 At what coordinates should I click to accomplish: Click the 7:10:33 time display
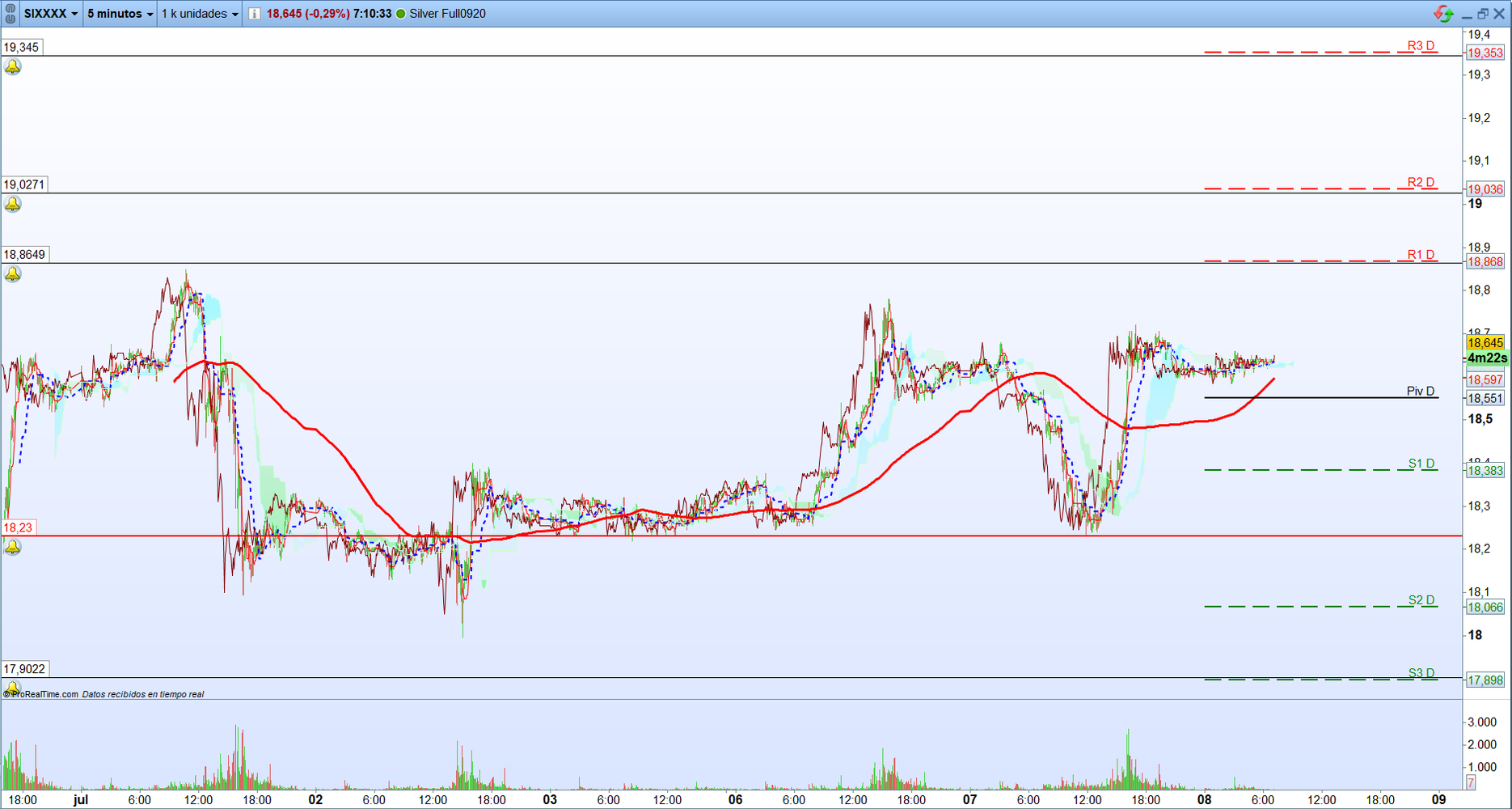[373, 14]
